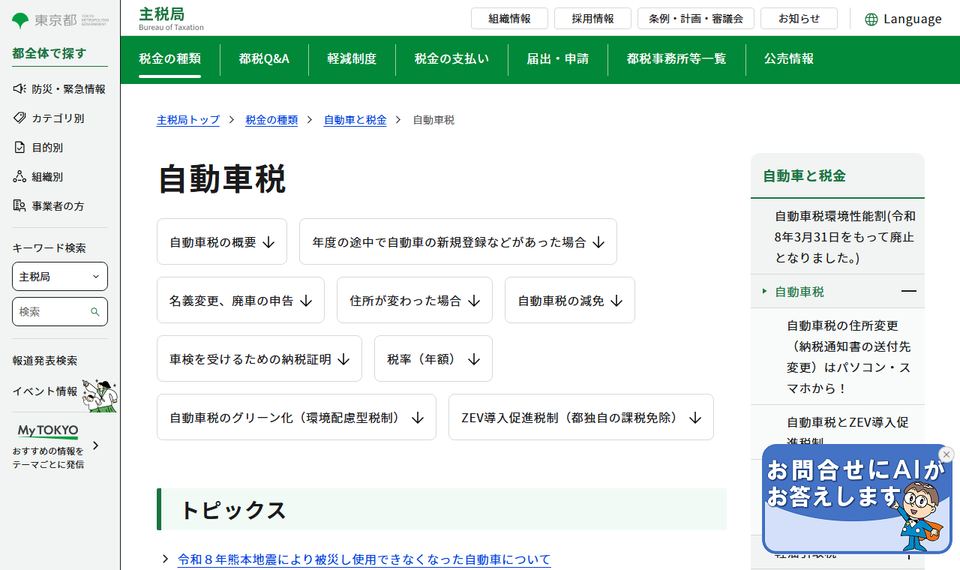Open 事業者の方 in the sidebar
Image resolution: width=960 pixels, height=570 pixels.
(x=49, y=206)
